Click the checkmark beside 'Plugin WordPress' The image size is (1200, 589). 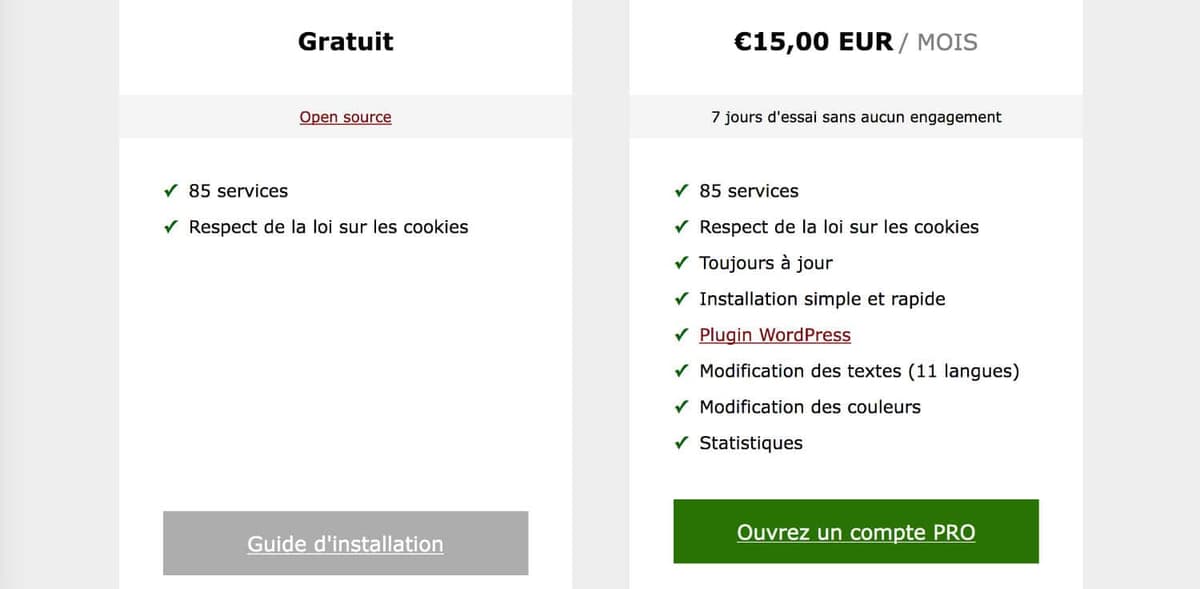683,335
